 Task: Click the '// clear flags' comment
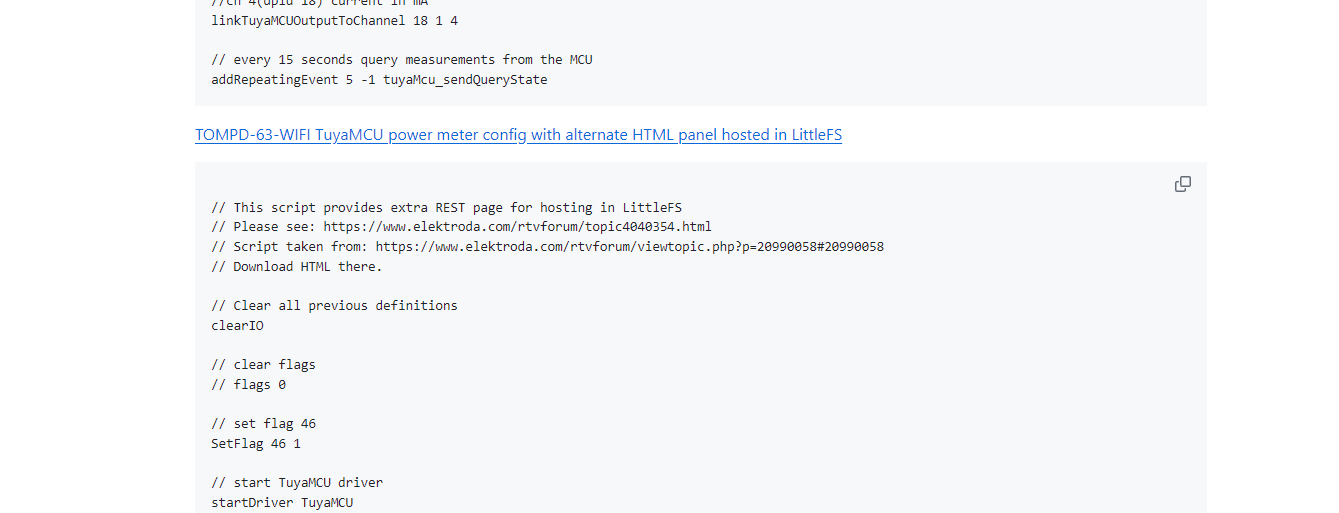coord(263,364)
